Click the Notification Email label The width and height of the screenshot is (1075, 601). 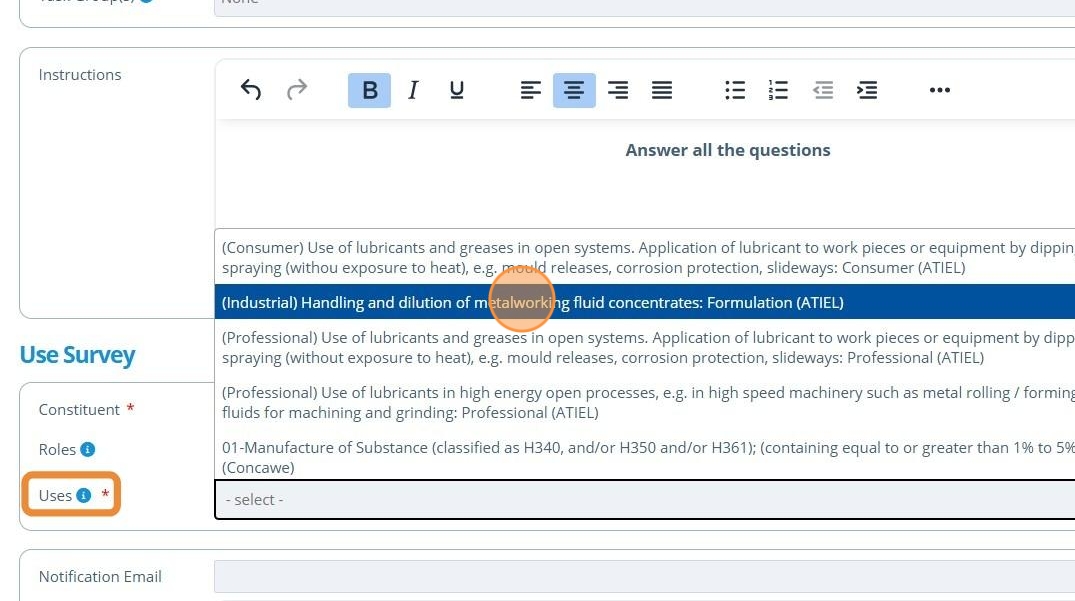100,577
